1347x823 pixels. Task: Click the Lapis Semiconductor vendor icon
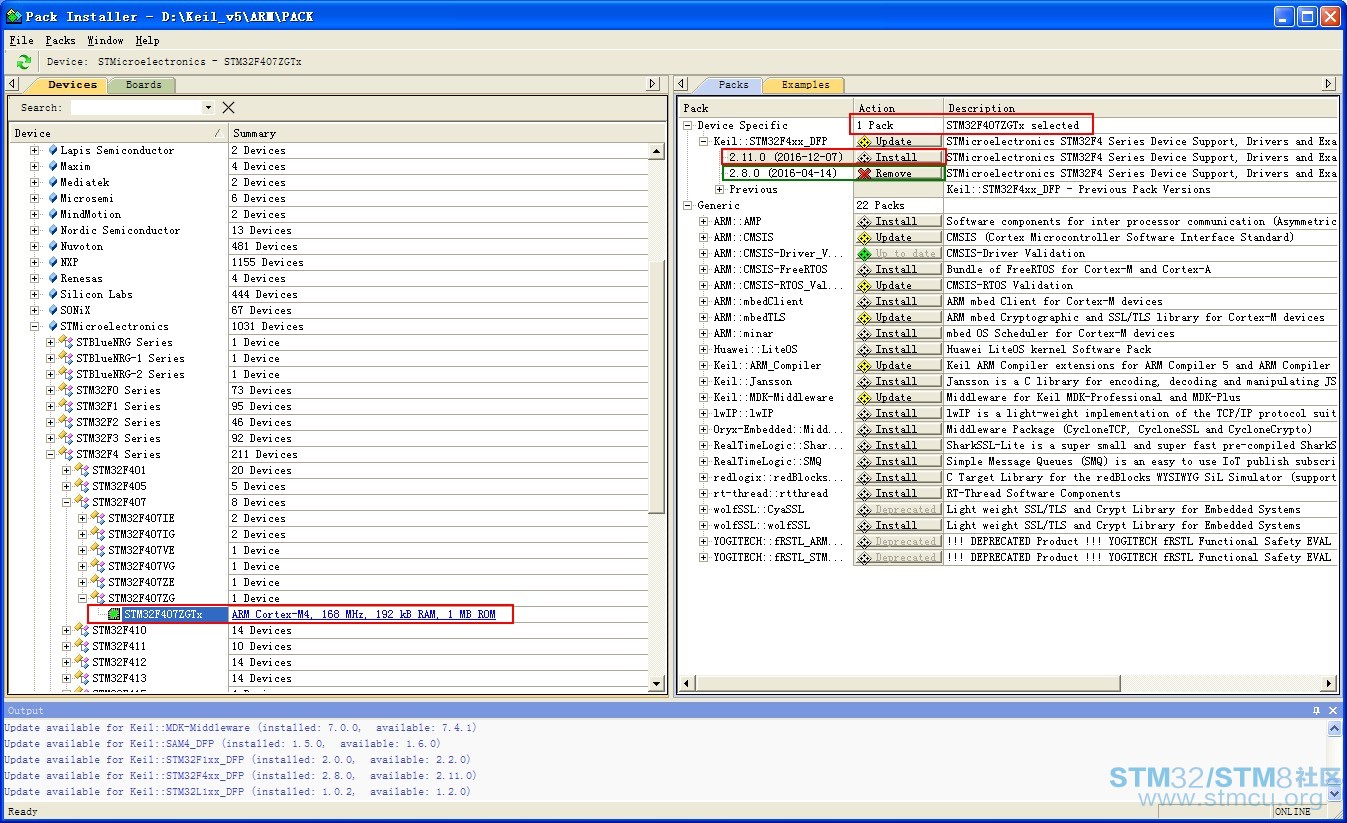point(52,150)
